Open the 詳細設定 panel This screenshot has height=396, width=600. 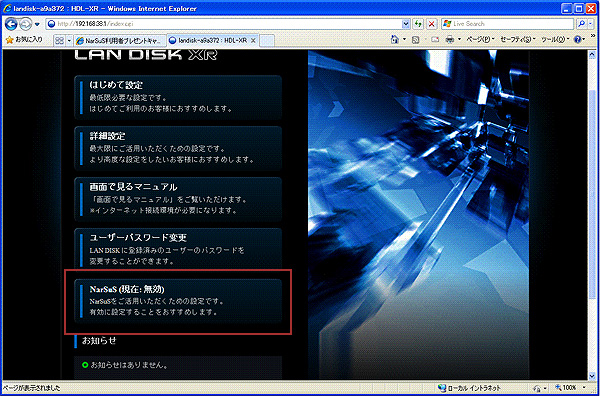(x=178, y=148)
